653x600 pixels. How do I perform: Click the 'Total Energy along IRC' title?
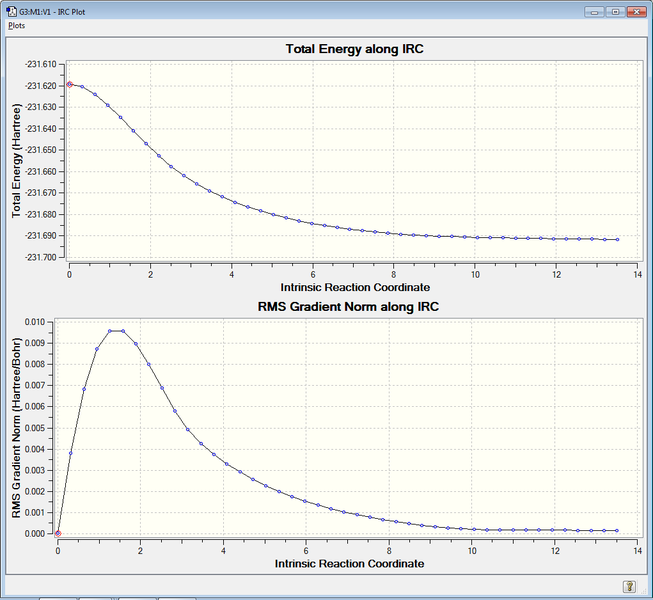pos(354,49)
